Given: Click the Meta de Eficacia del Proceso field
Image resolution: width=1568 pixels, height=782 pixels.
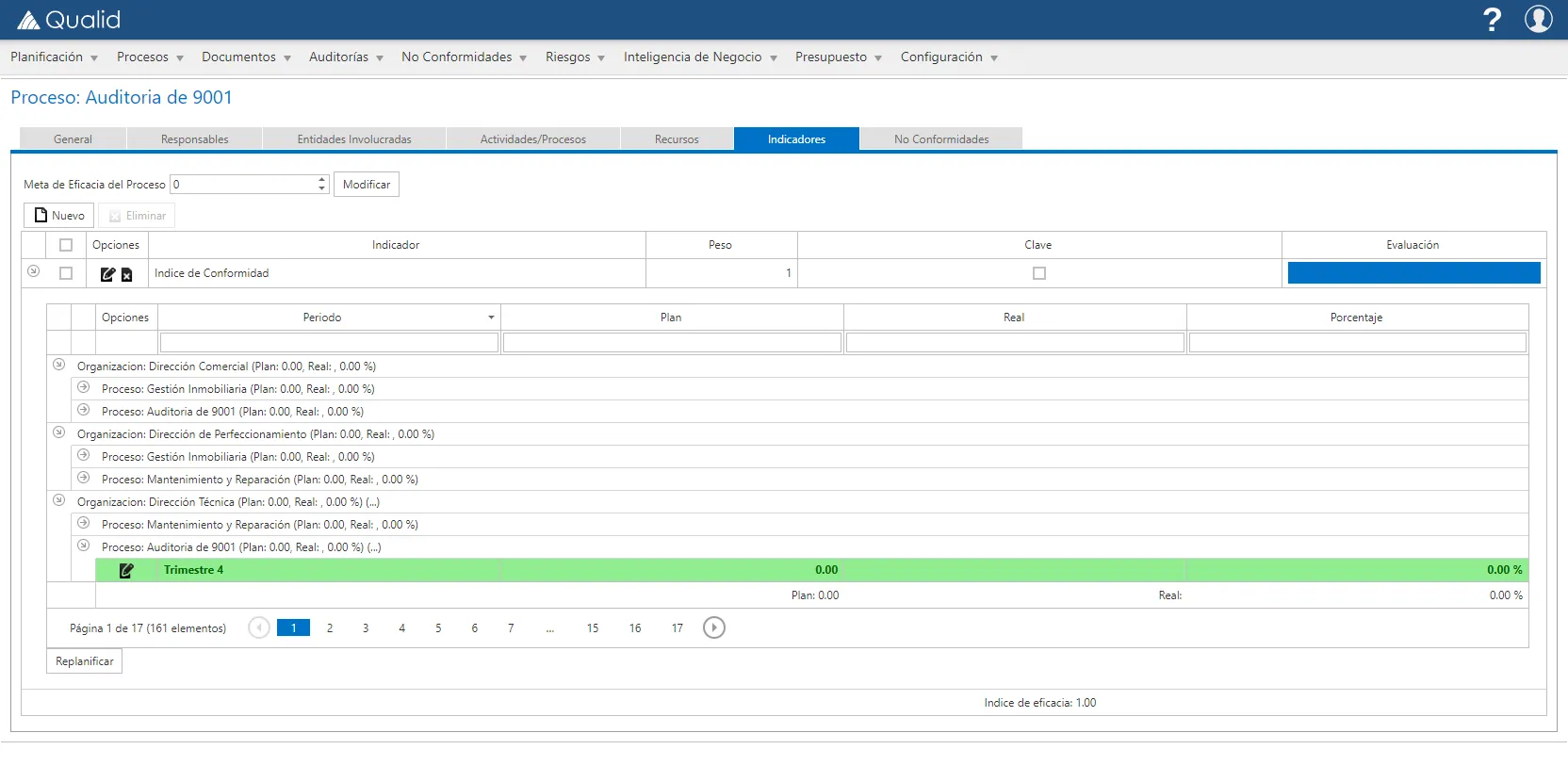Looking at the screenshot, I should point(243,185).
